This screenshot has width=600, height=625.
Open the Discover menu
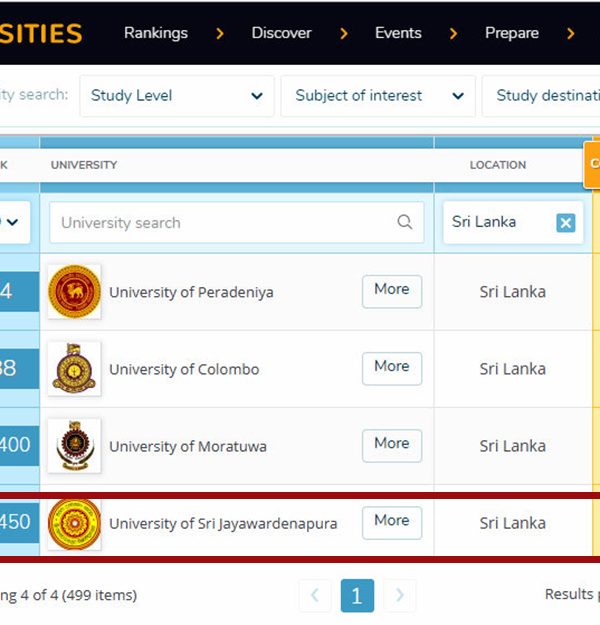click(x=281, y=33)
